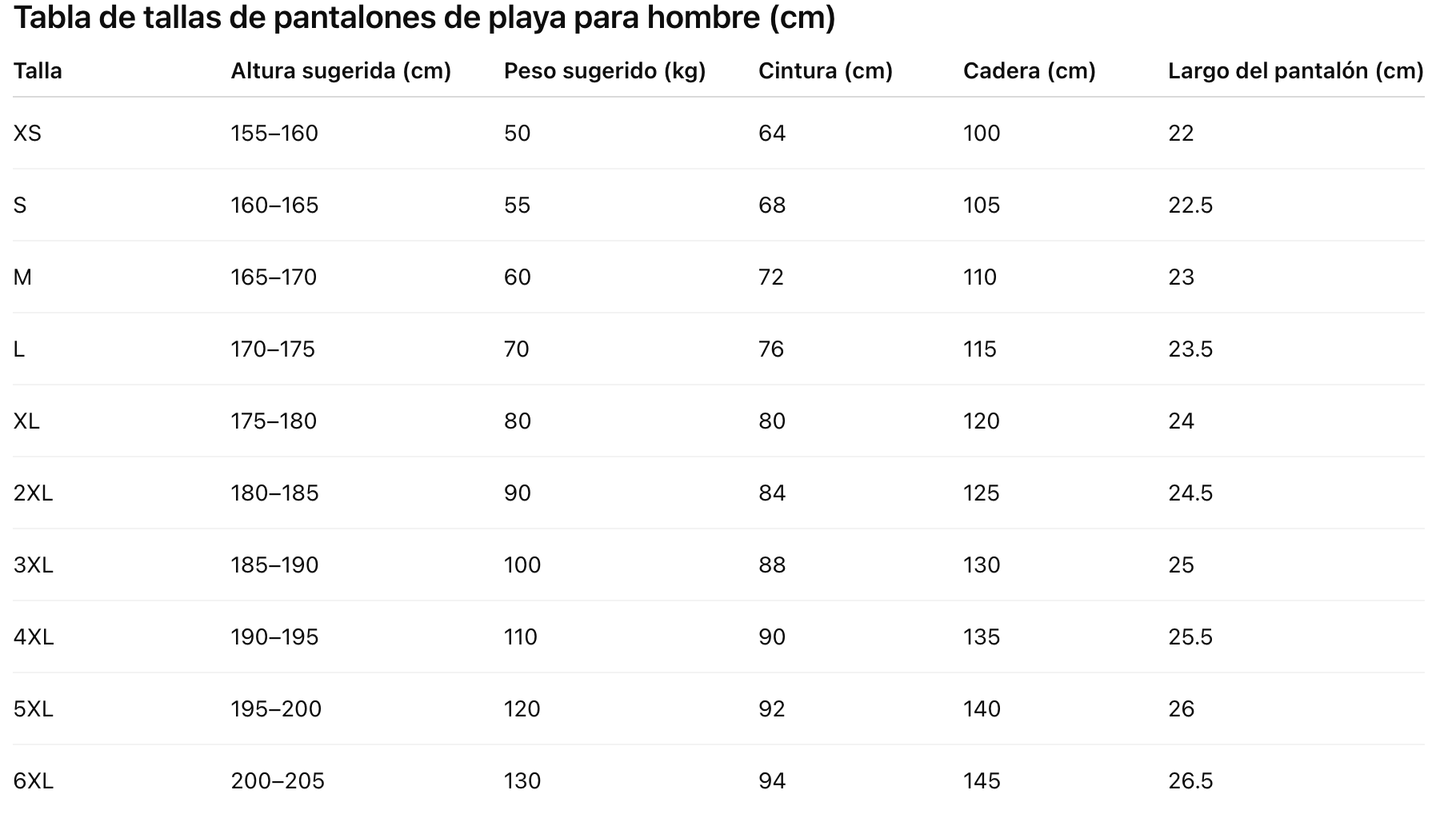1456x822 pixels.
Task: Click the suggested weight value 100
Action: 522,565
